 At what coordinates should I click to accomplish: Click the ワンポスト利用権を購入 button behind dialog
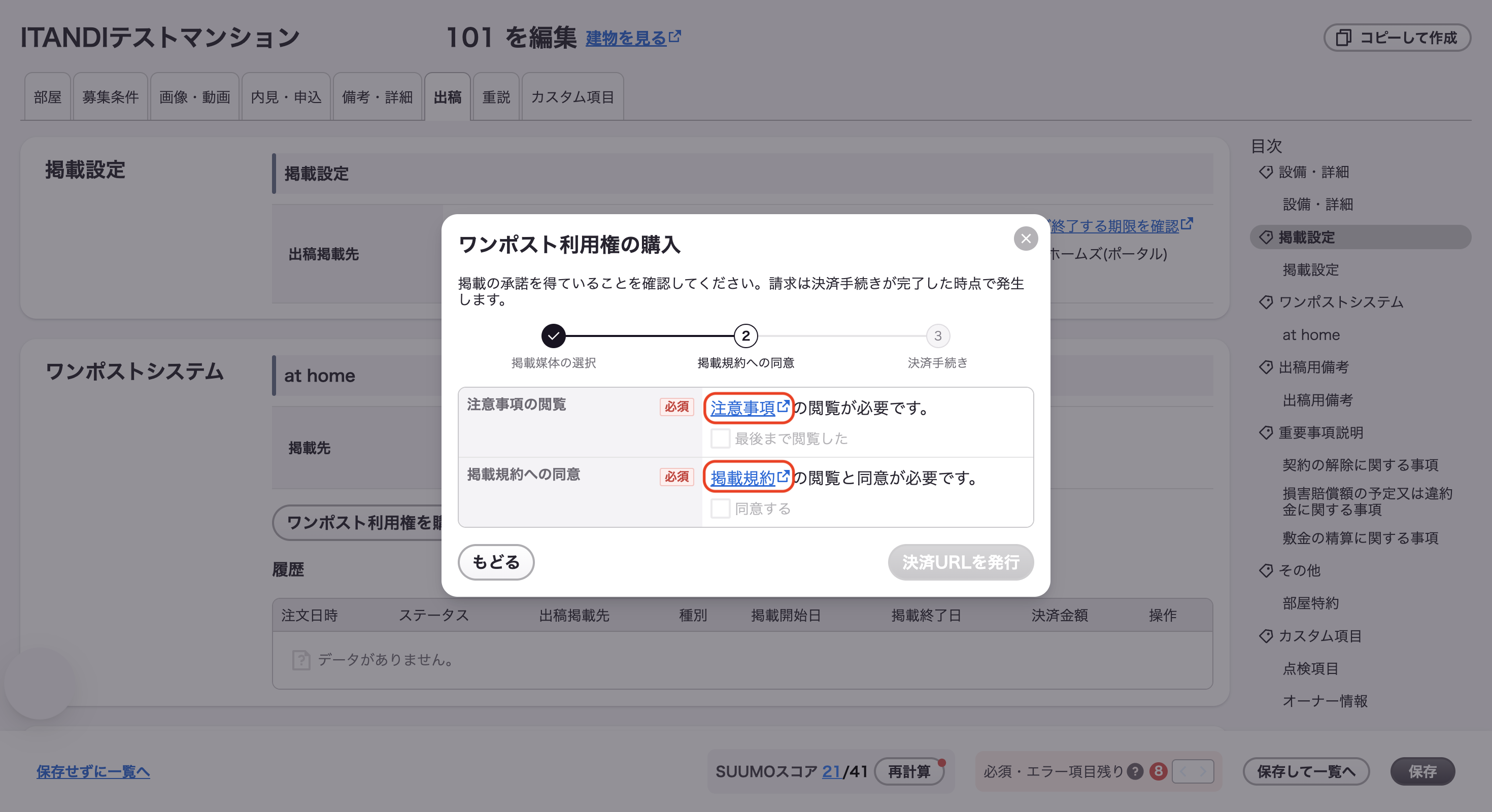(x=357, y=522)
